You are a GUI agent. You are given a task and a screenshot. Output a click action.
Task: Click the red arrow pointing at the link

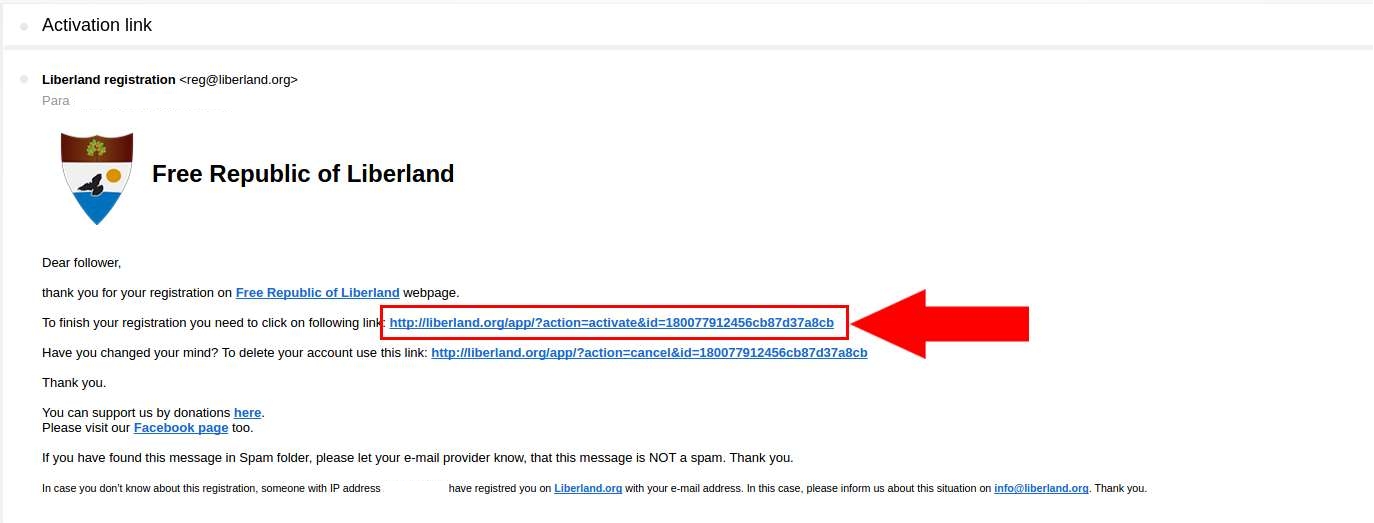(940, 323)
